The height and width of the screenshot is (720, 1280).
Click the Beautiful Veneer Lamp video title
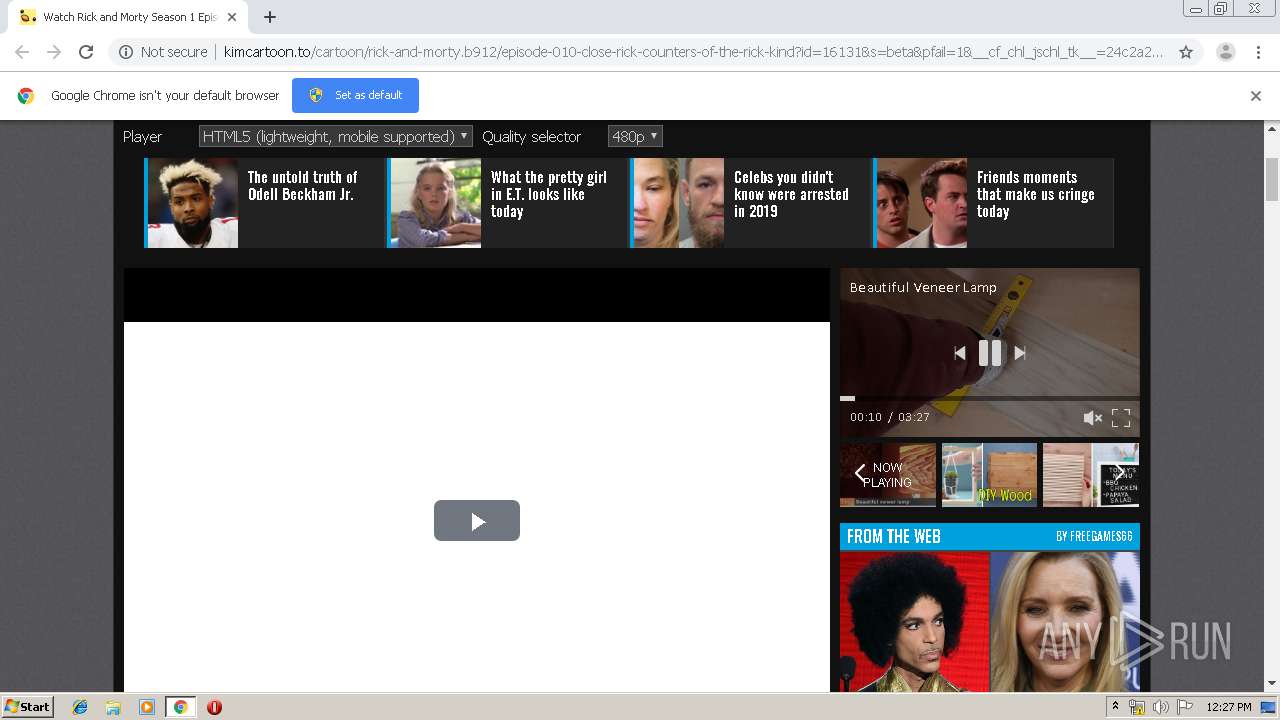(923, 287)
